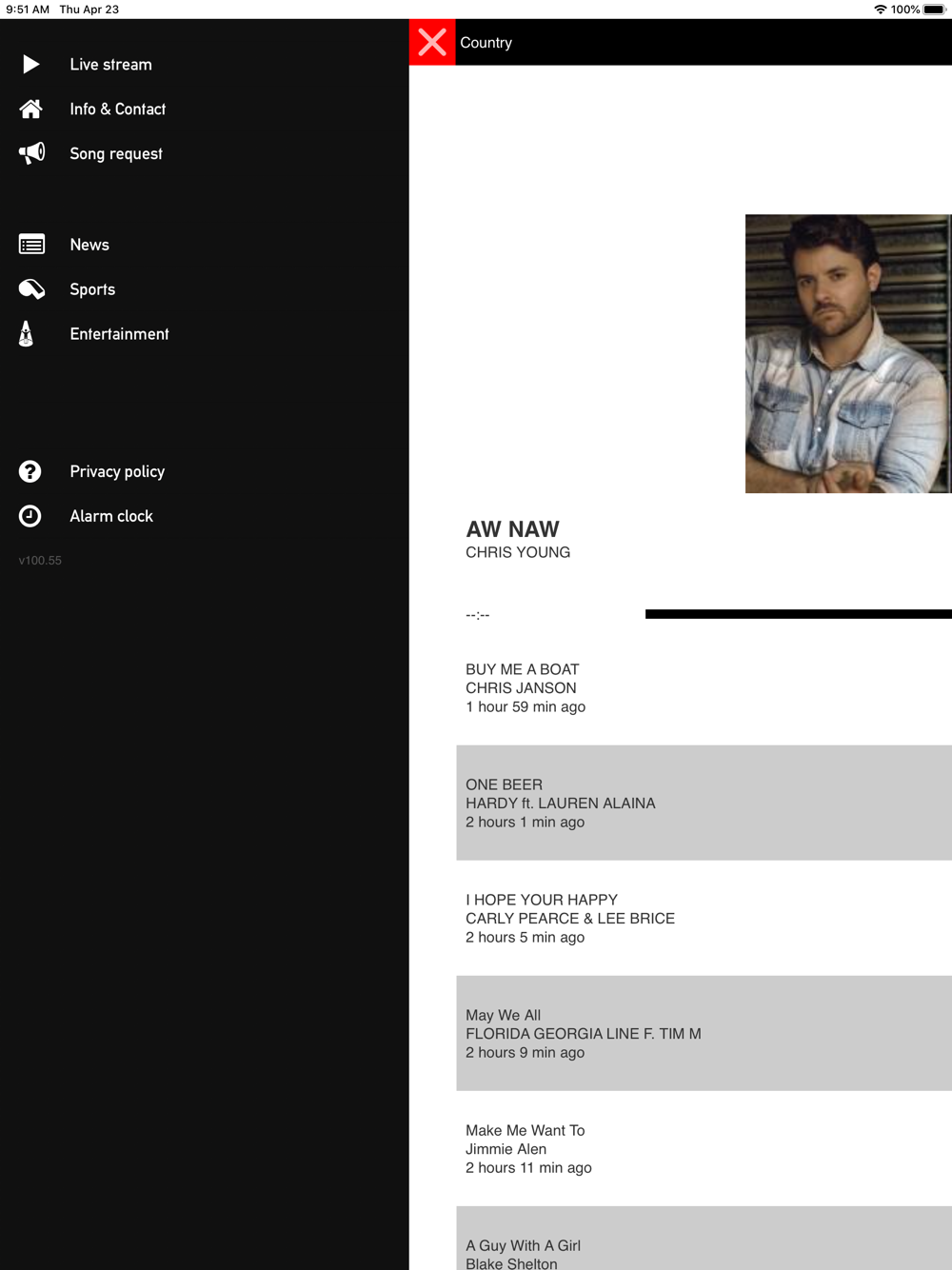Image resolution: width=952 pixels, height=1270 pixels.
Task: Open the Info & Contact home icon
Action: 30,109
